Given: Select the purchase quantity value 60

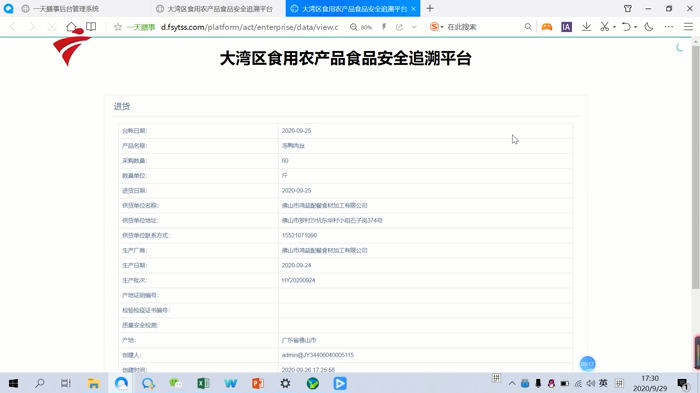Looking at the screenshot, I should click(285, 161).
